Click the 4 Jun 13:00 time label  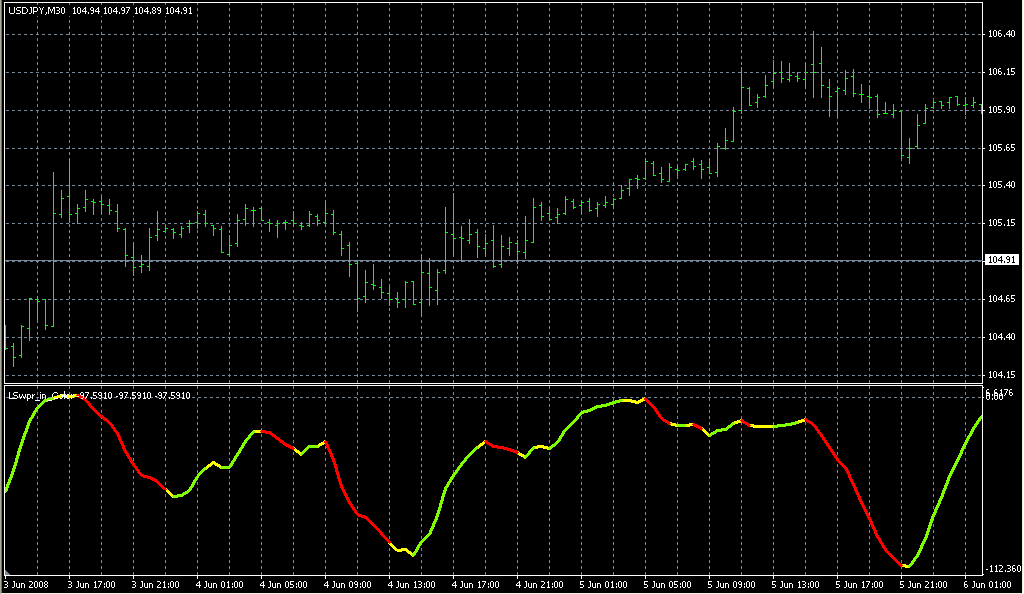413,585
